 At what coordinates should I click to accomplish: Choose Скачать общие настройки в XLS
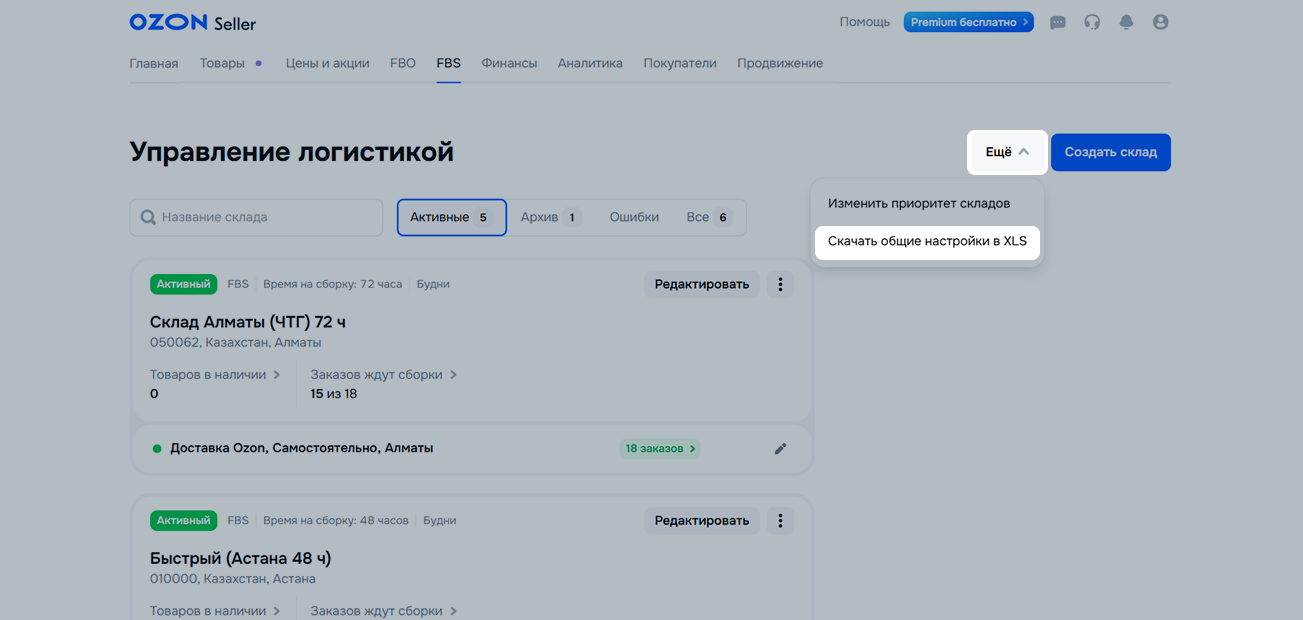click(x=927, y=241)
